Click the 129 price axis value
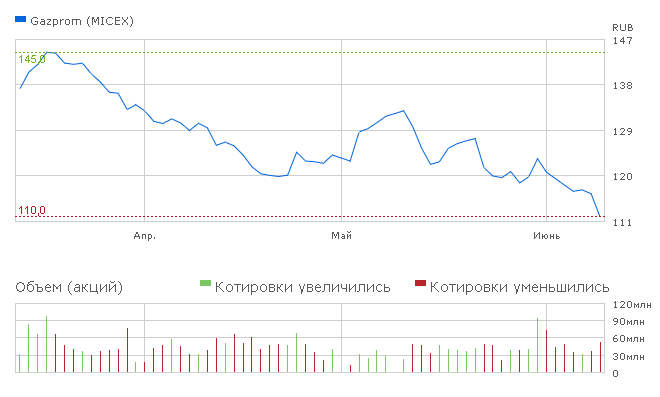The image size is (660, 397). 623,132
